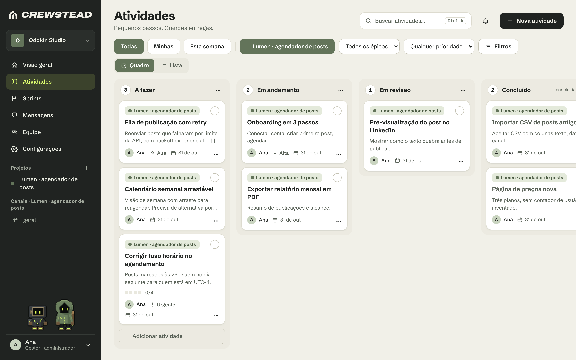Click the Equipe people icon
Screen dimensions: 576x360
14,132
